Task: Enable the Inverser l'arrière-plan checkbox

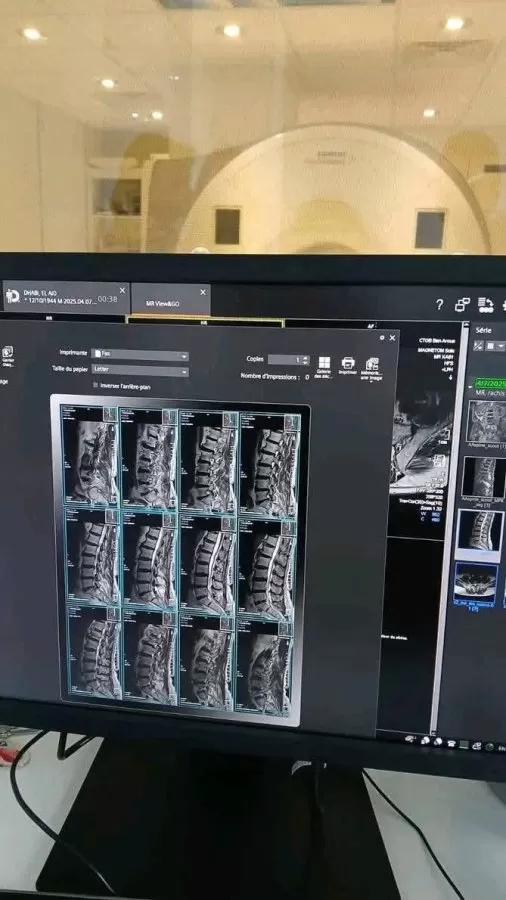Action: 95,385
